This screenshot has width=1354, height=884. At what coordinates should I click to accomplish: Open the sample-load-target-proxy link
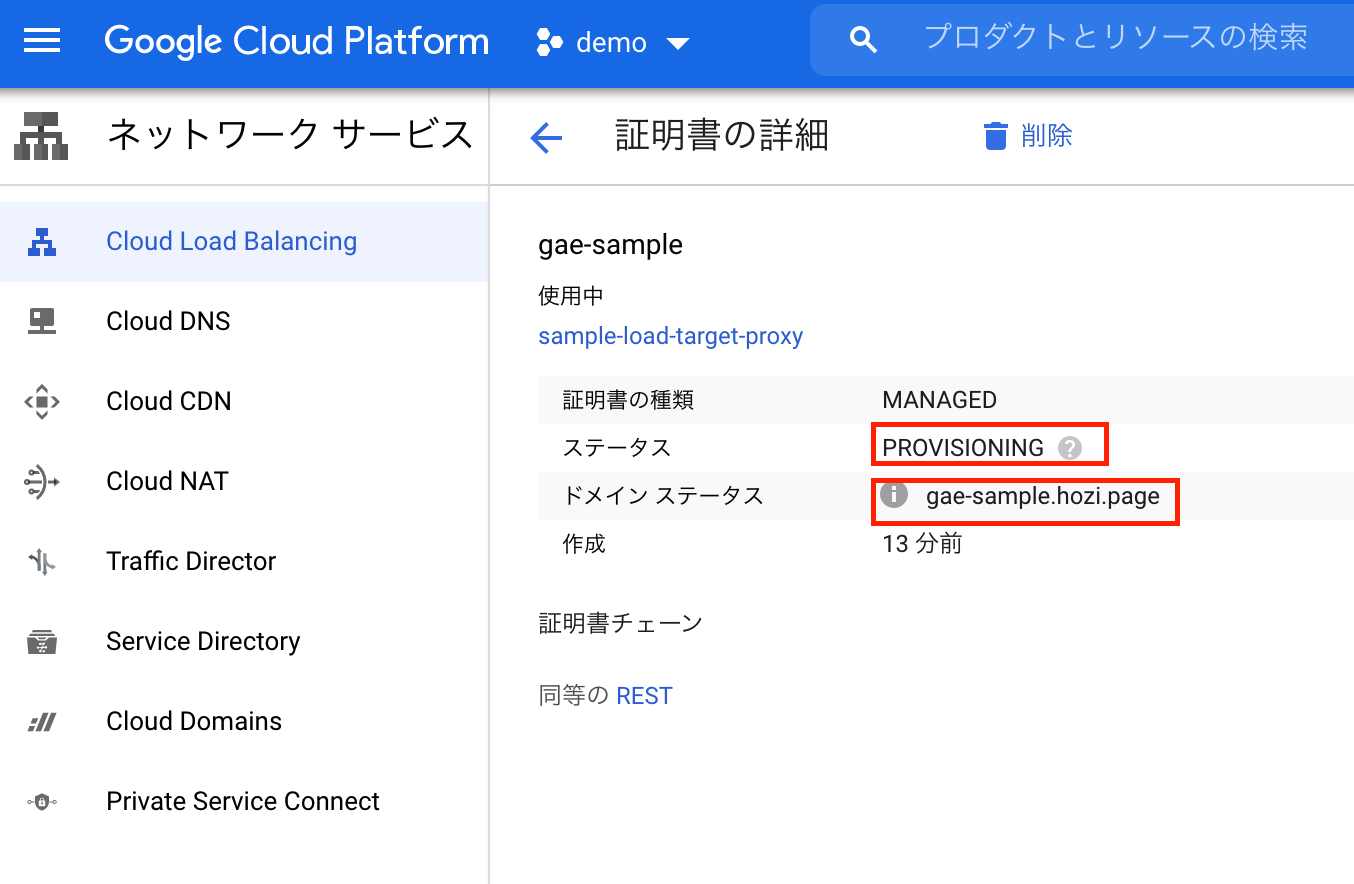click(x=671, y=336)
